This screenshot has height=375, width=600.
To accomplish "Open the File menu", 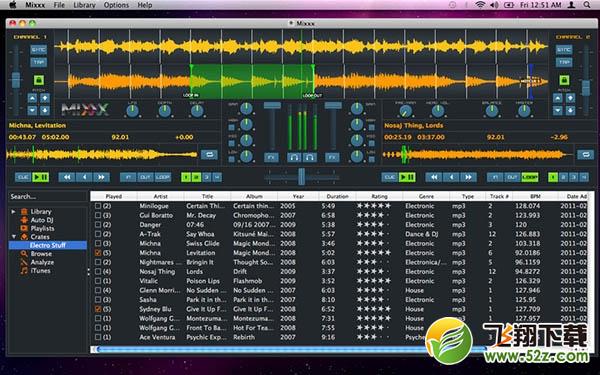I will pyautogui.click(x=59, y=5).
